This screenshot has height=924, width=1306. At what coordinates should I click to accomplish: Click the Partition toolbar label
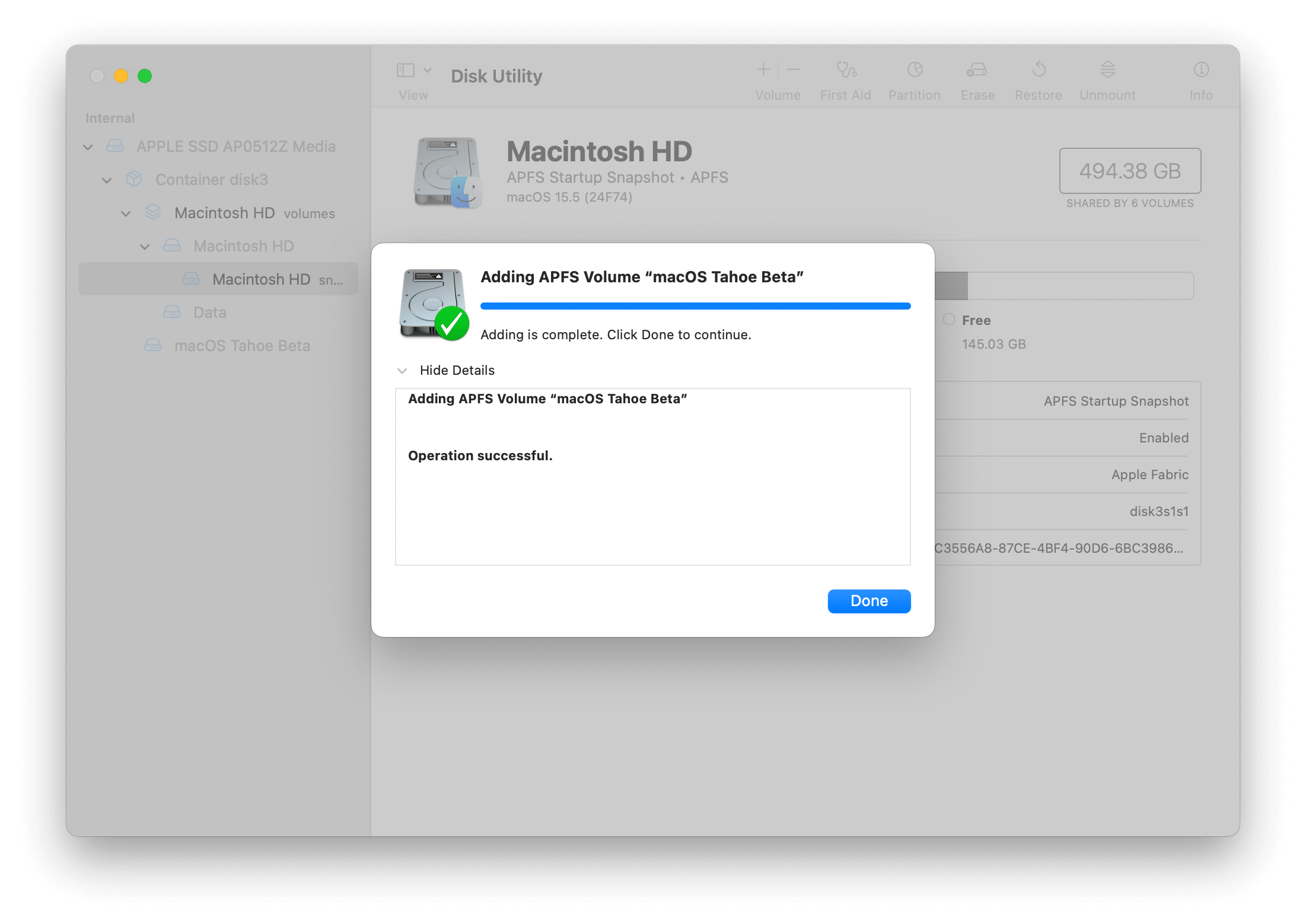tap(914, 95)
